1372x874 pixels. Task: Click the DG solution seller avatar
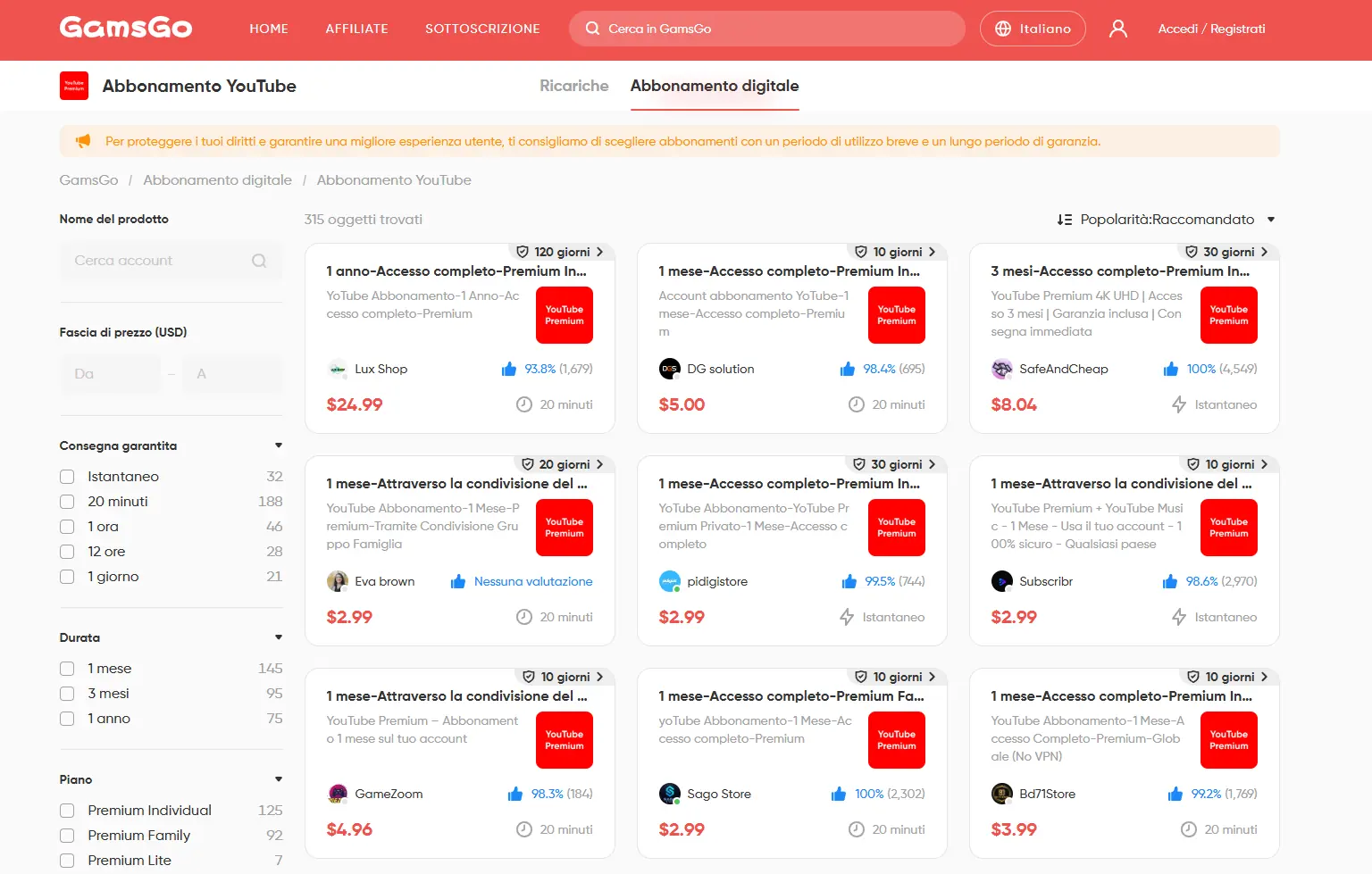(x=669, y=369)
